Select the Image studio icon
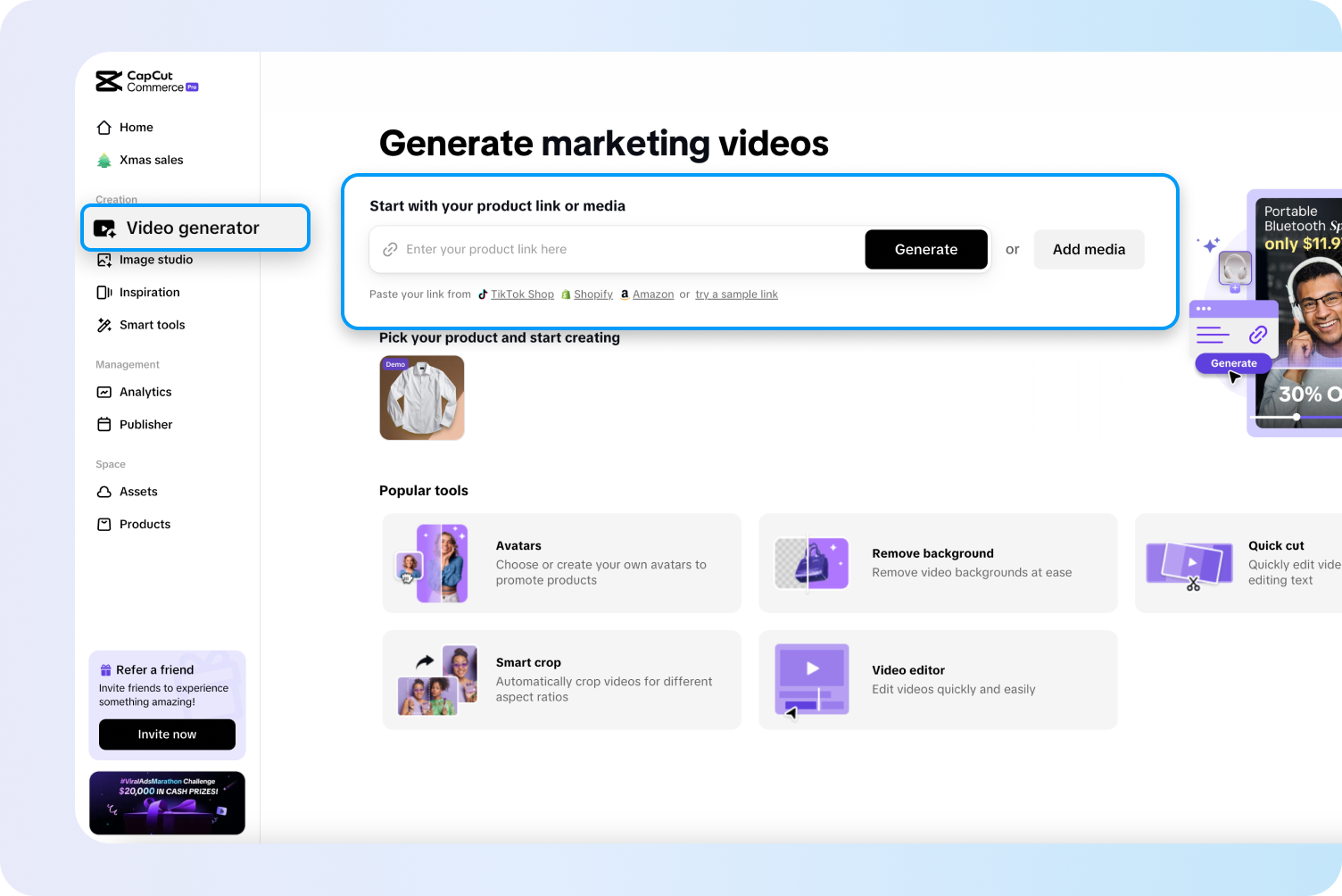Image resolution: width=1342 pixels, height=896 pixels. tap(104, 260)
